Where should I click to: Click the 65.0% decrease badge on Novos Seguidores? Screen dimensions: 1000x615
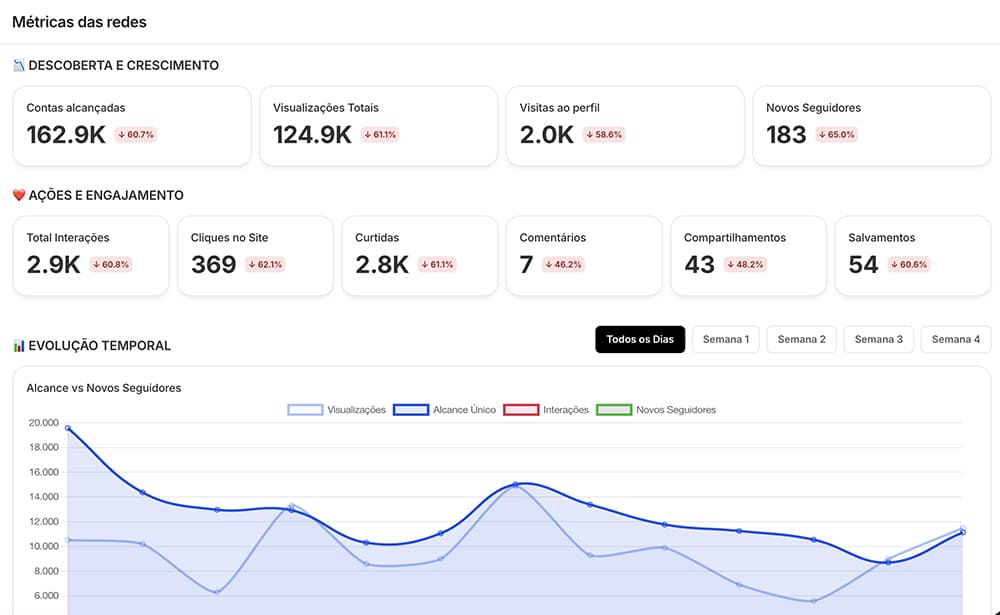pyautogui.click(x=836, y=135)
